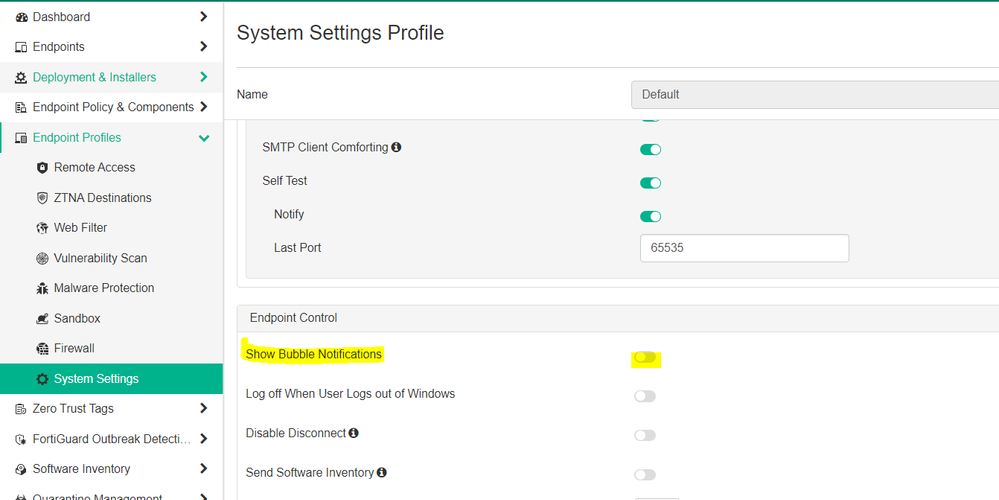Toggle Log off When User Logs out
The image size is (999, 500).
pyautogui.click(x=645, y=396)
